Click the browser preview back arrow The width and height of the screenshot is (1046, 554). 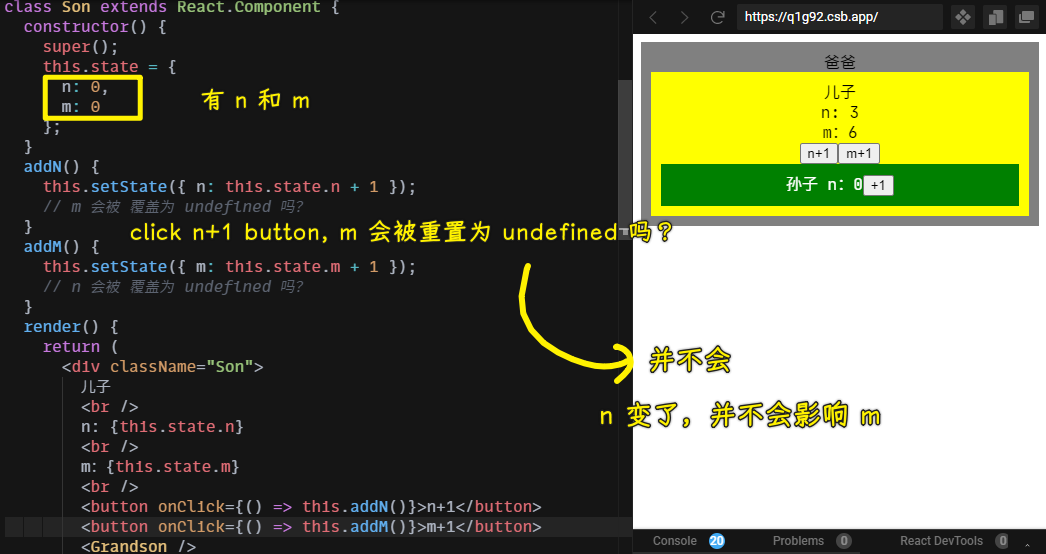pos(653,17)
